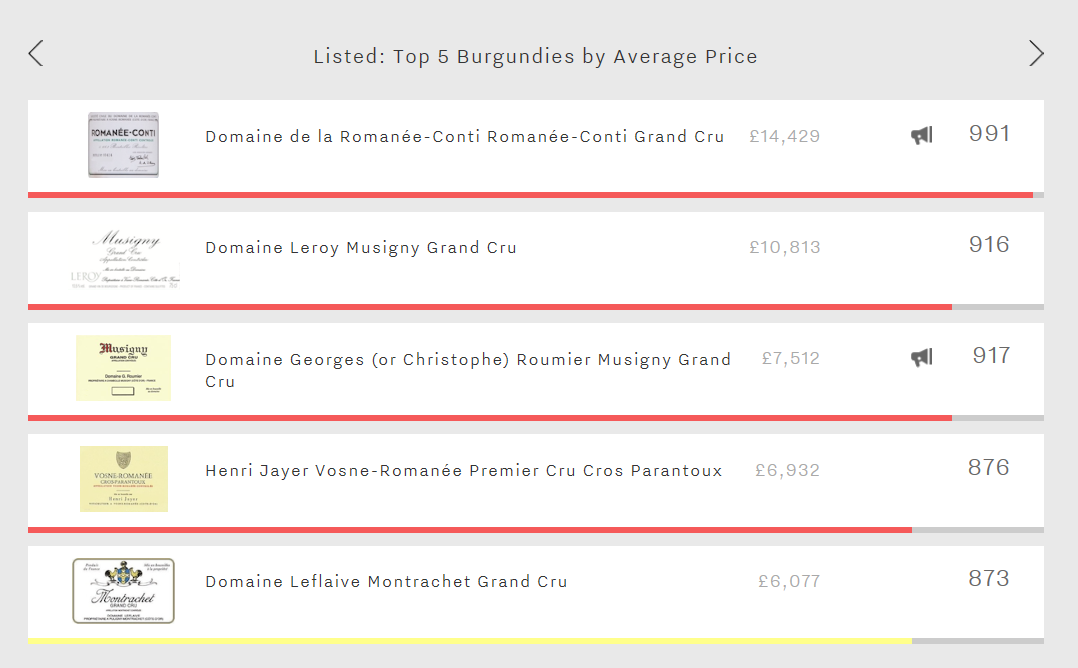
Task: Click the list title Top 5 Burgundies
Action: click(x=536, y=56)
